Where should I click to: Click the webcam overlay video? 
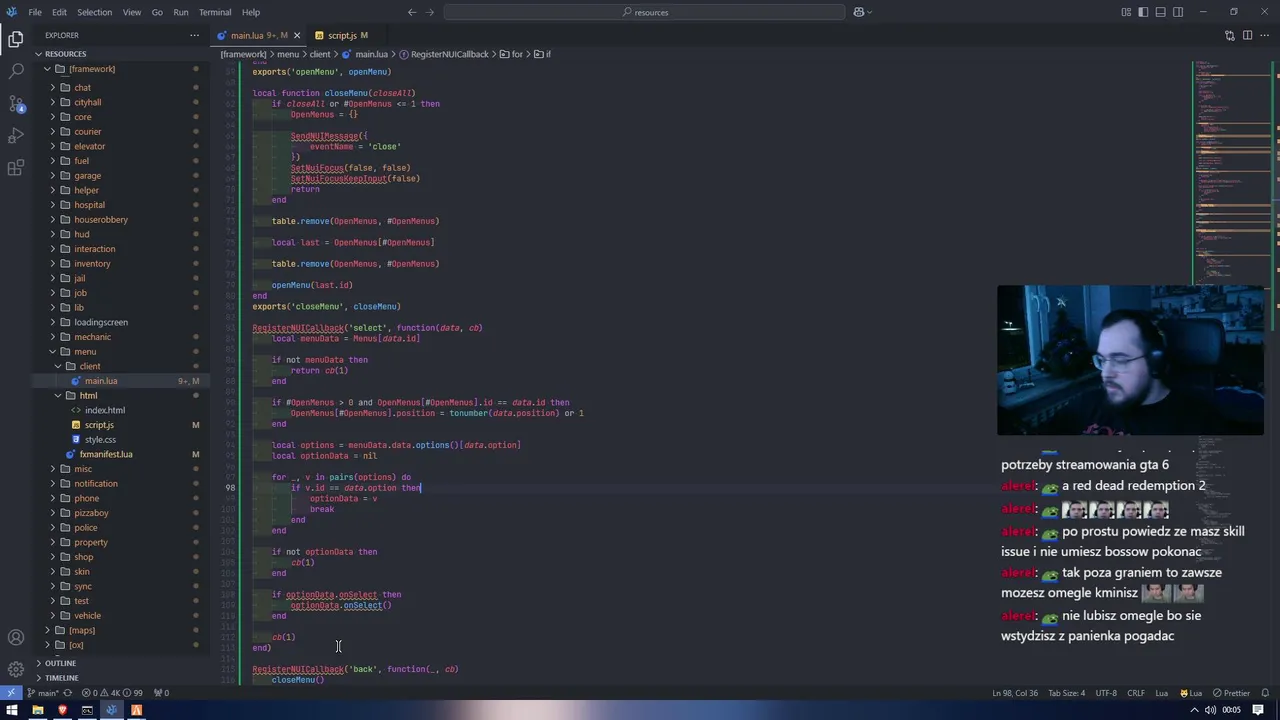click(x=1130, y=361)
